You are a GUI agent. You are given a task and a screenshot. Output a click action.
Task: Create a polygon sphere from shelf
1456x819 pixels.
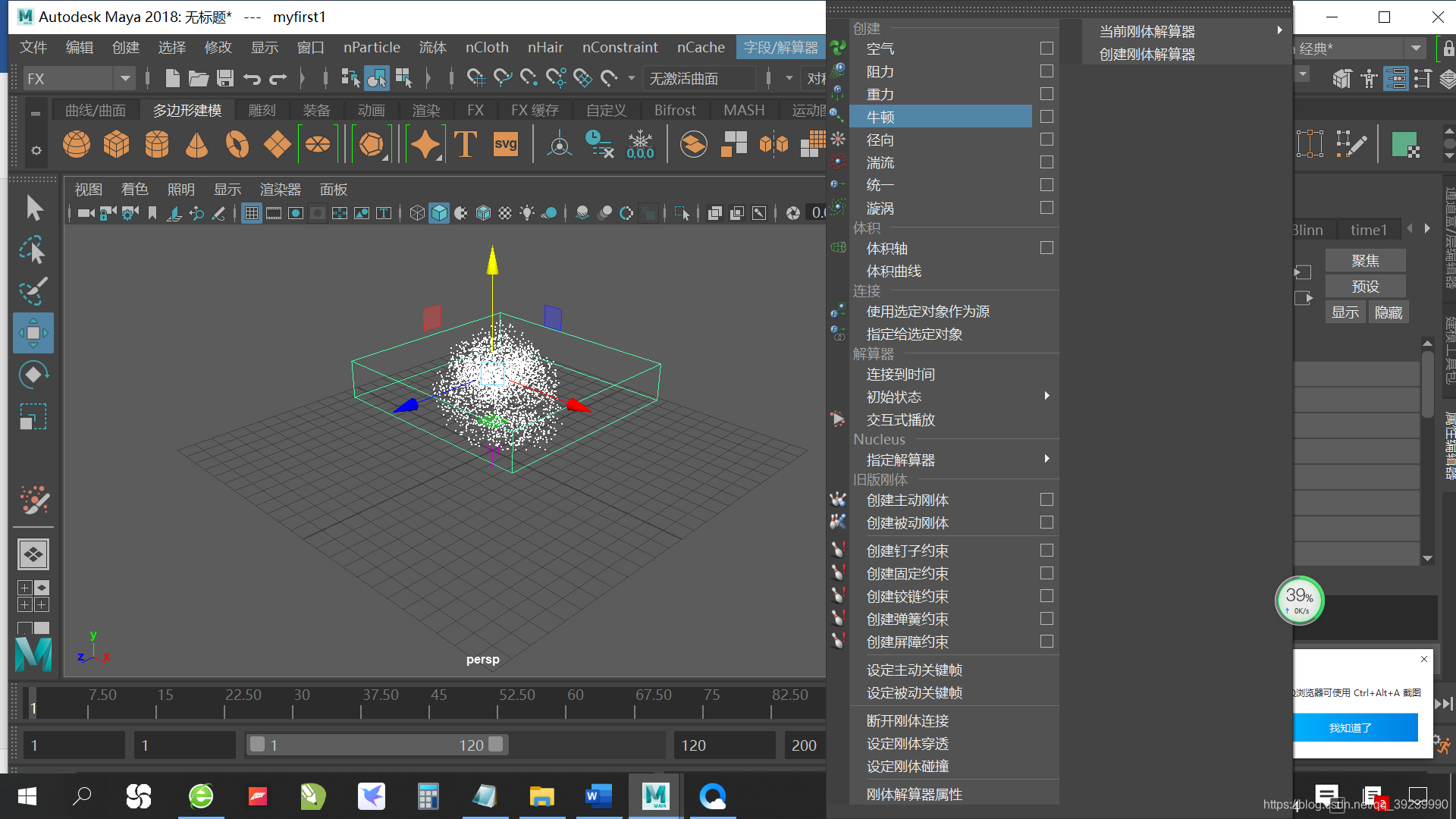pyautogui.click(x=77, y=144)
